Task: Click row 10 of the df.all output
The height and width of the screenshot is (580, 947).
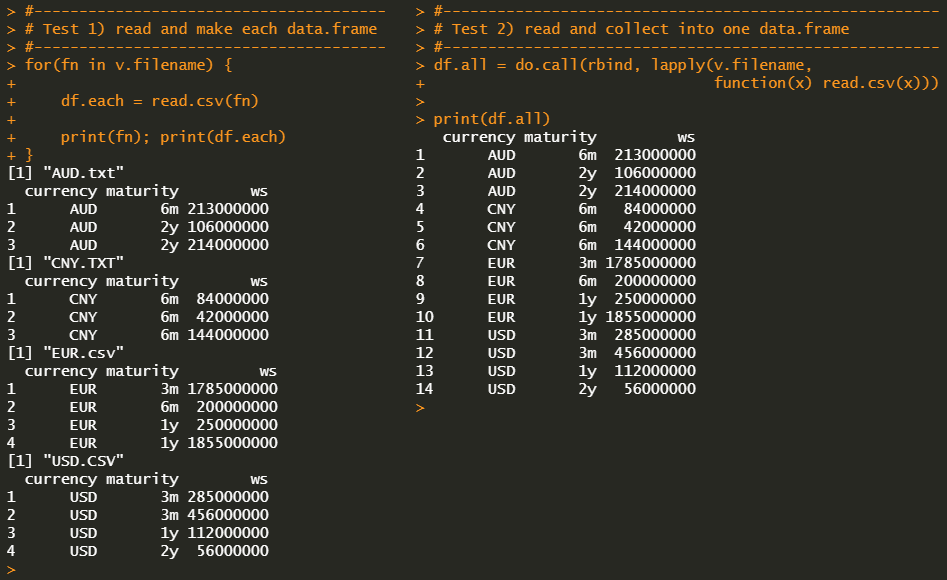Action: (x=556, y=317)
